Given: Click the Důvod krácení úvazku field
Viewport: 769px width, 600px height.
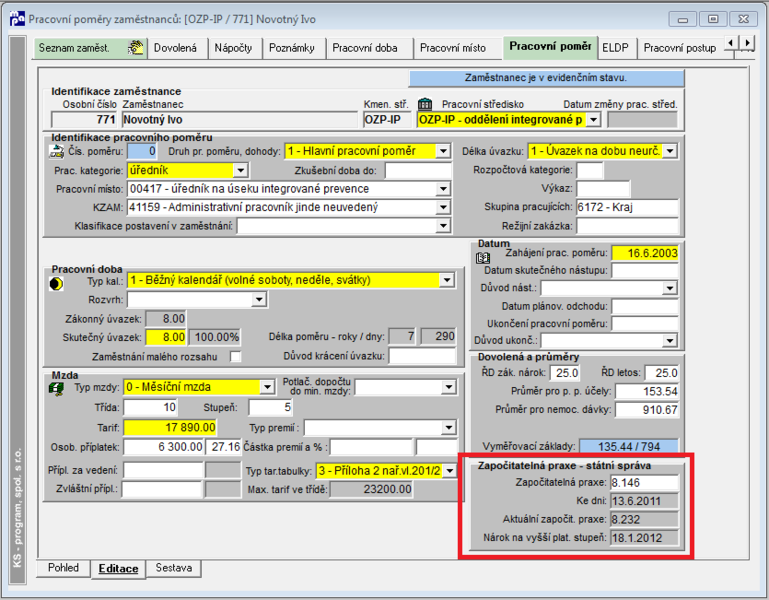Looking at the screenshot, I should pyautogui.click(x=423, y=356).
